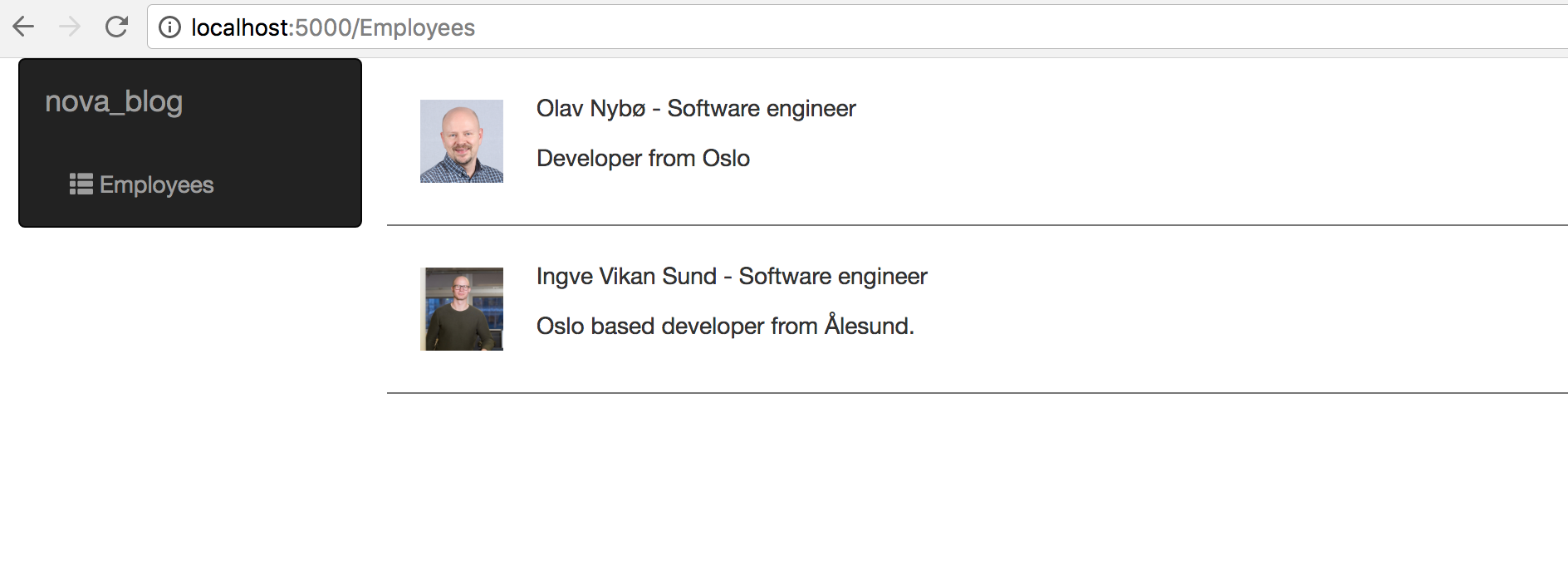Focus address bar blank space right of URL
This screenshot has height=580, width=1568.
[997, 27]
